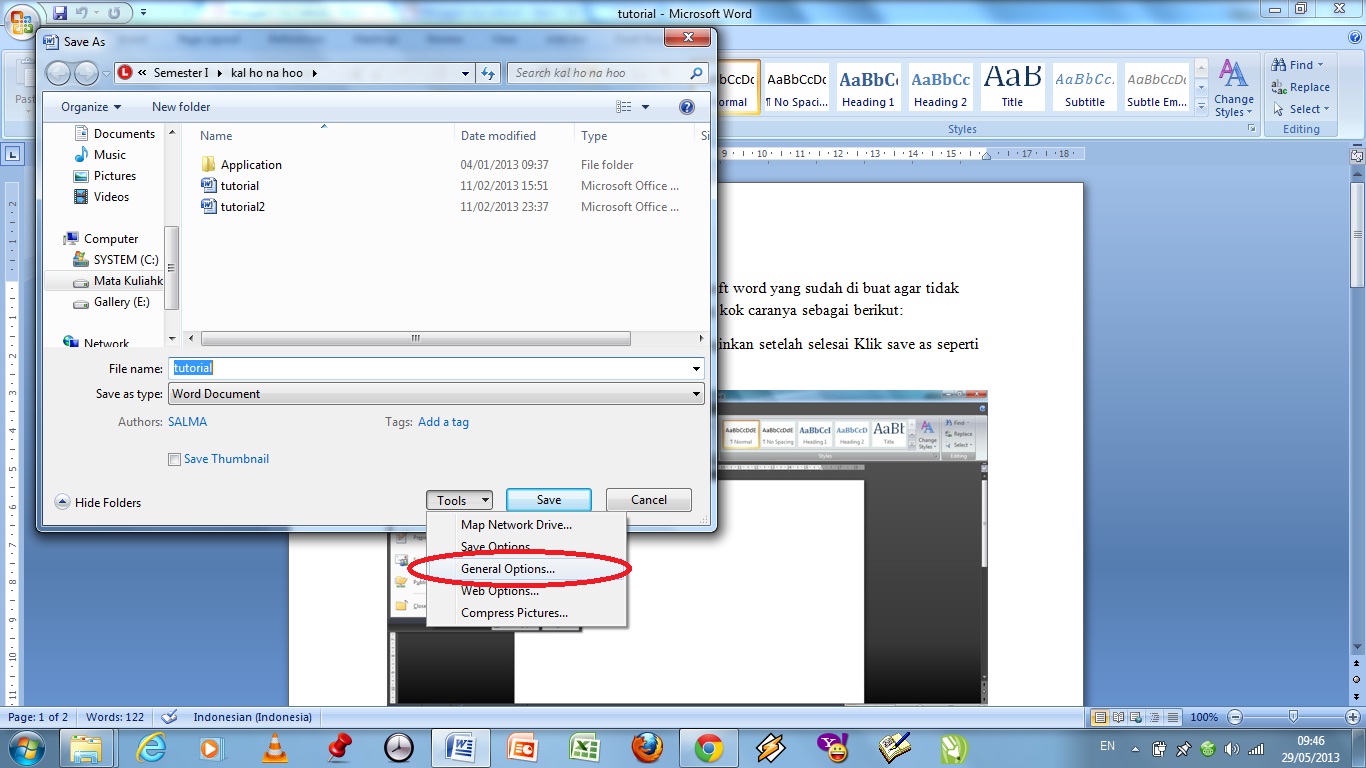Image resolution: width=1366 pixels, height=768 pixels.
Task: Click the New folder button
Action: (181, 107)
